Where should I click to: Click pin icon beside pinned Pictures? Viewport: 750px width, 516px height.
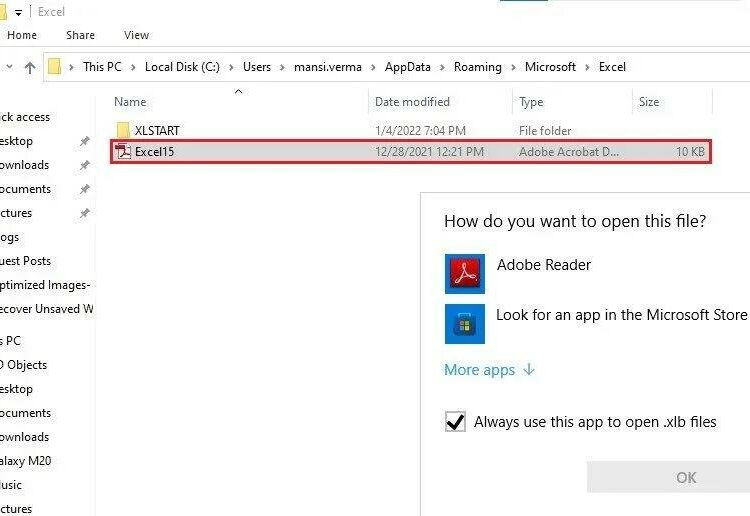[x=85, y=213]
